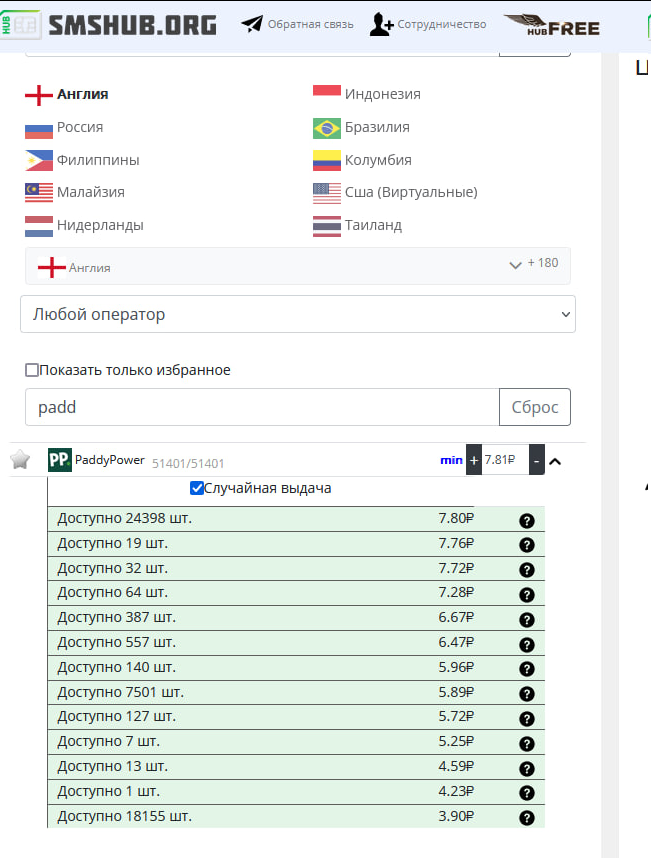Uncheck the 'Случайная выдача' checkbox
Image resolution: width=651 pixels, height=858 pixels.
pos(197,489)
